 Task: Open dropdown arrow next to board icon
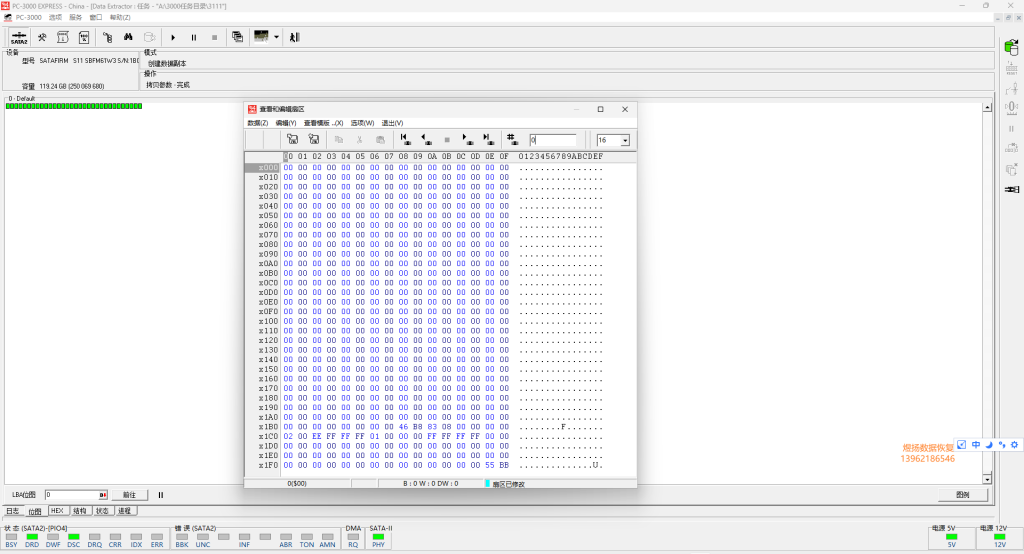coord(276,37)
